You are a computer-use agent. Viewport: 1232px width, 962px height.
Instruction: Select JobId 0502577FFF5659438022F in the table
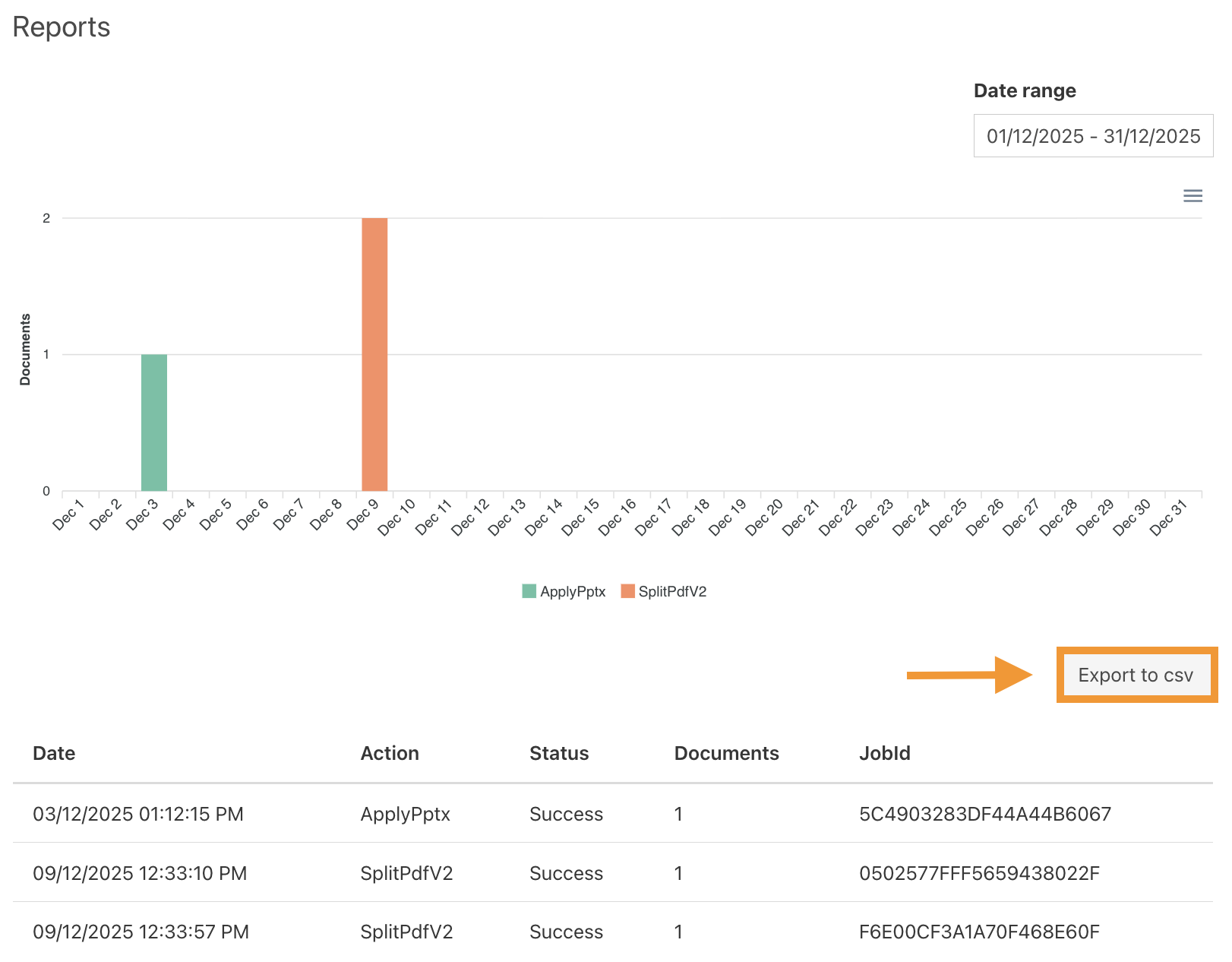979,873
